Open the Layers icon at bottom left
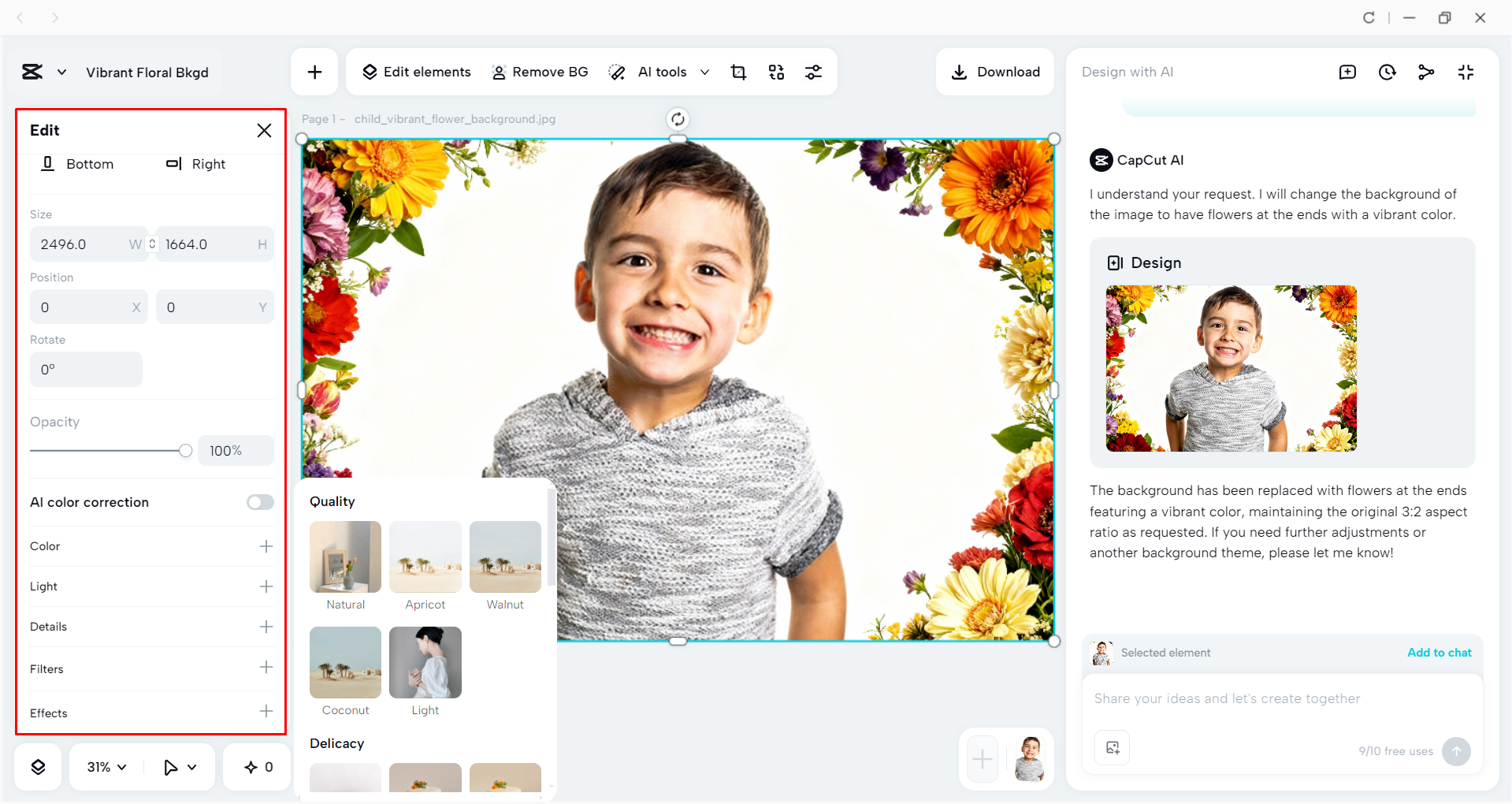This screenshot has height=804, width=1512. (37, 766)
